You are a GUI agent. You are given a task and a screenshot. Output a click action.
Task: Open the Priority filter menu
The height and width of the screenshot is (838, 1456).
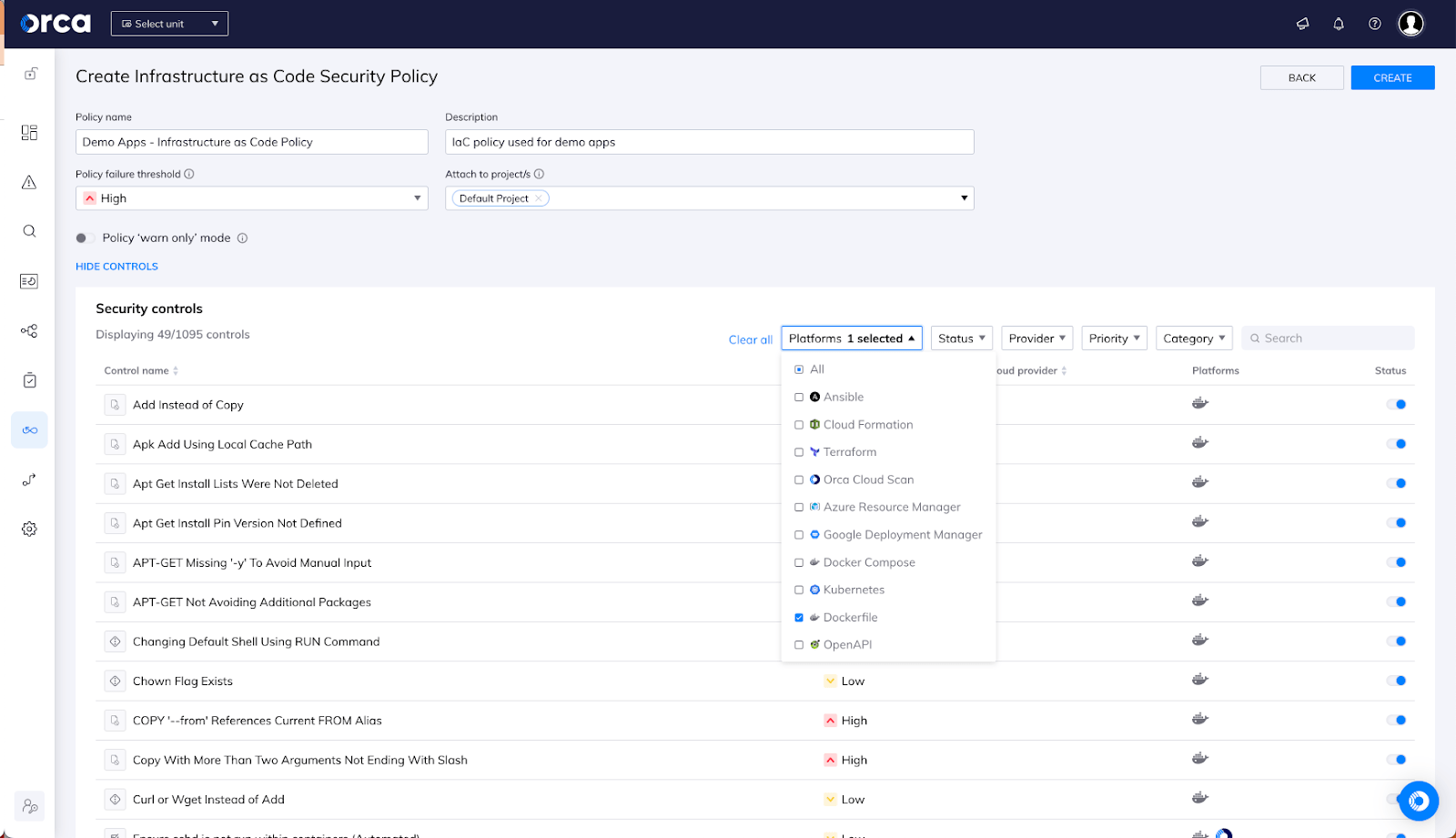coord(1113,338)
